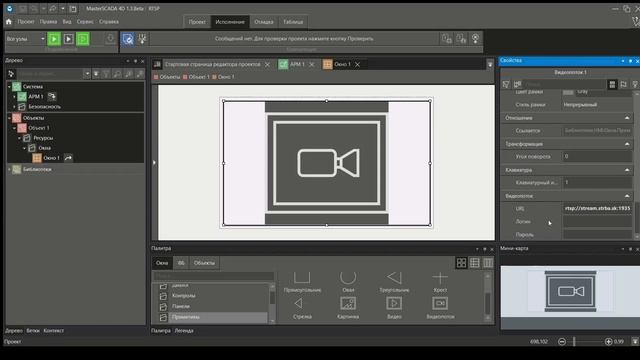Screen dimensions: 640x360
Task: Click the third green play button
Action: 83,39
